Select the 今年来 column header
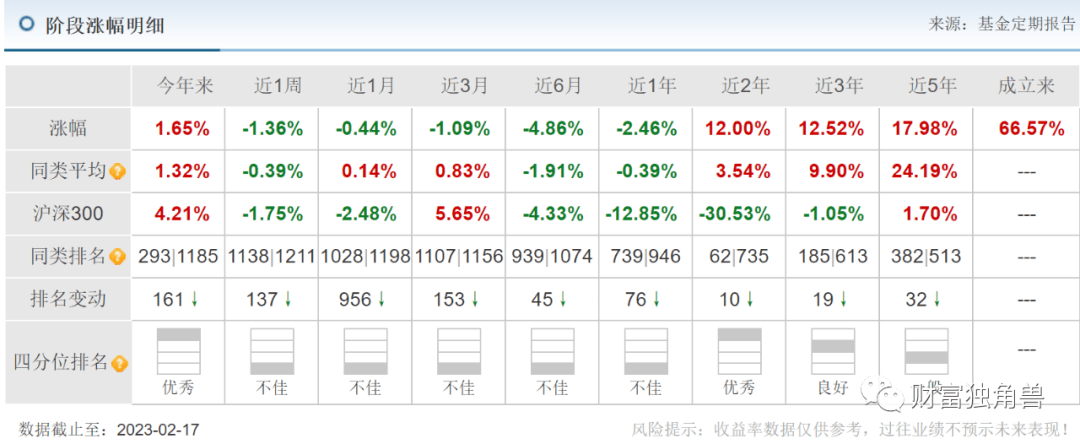This screenshot has height=444, width=1080. [x=184, y=86]
